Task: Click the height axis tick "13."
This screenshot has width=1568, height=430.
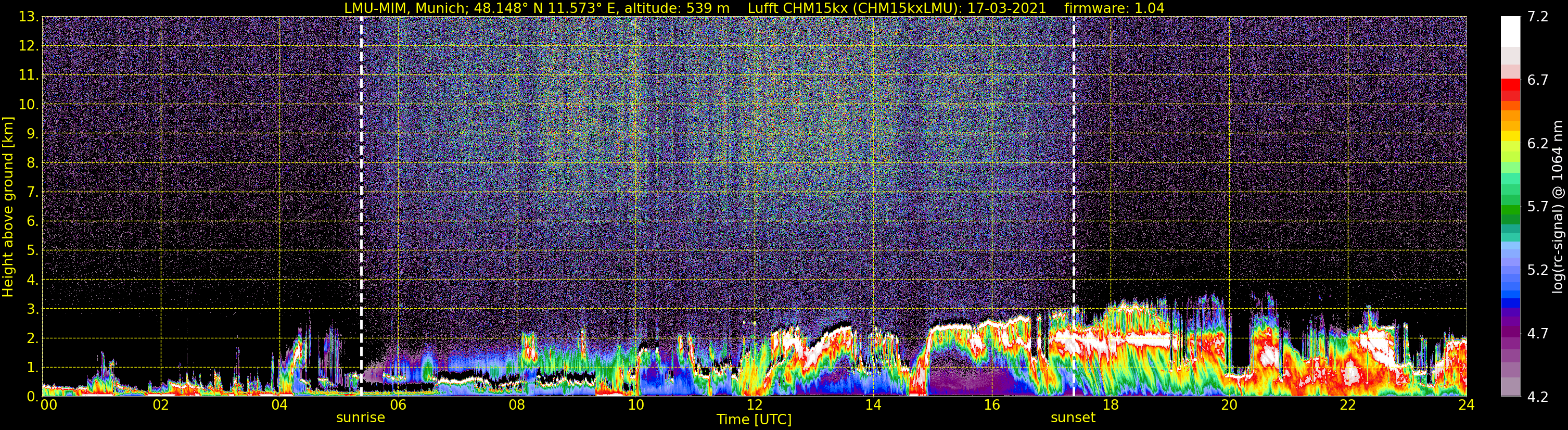Action: 28,17
